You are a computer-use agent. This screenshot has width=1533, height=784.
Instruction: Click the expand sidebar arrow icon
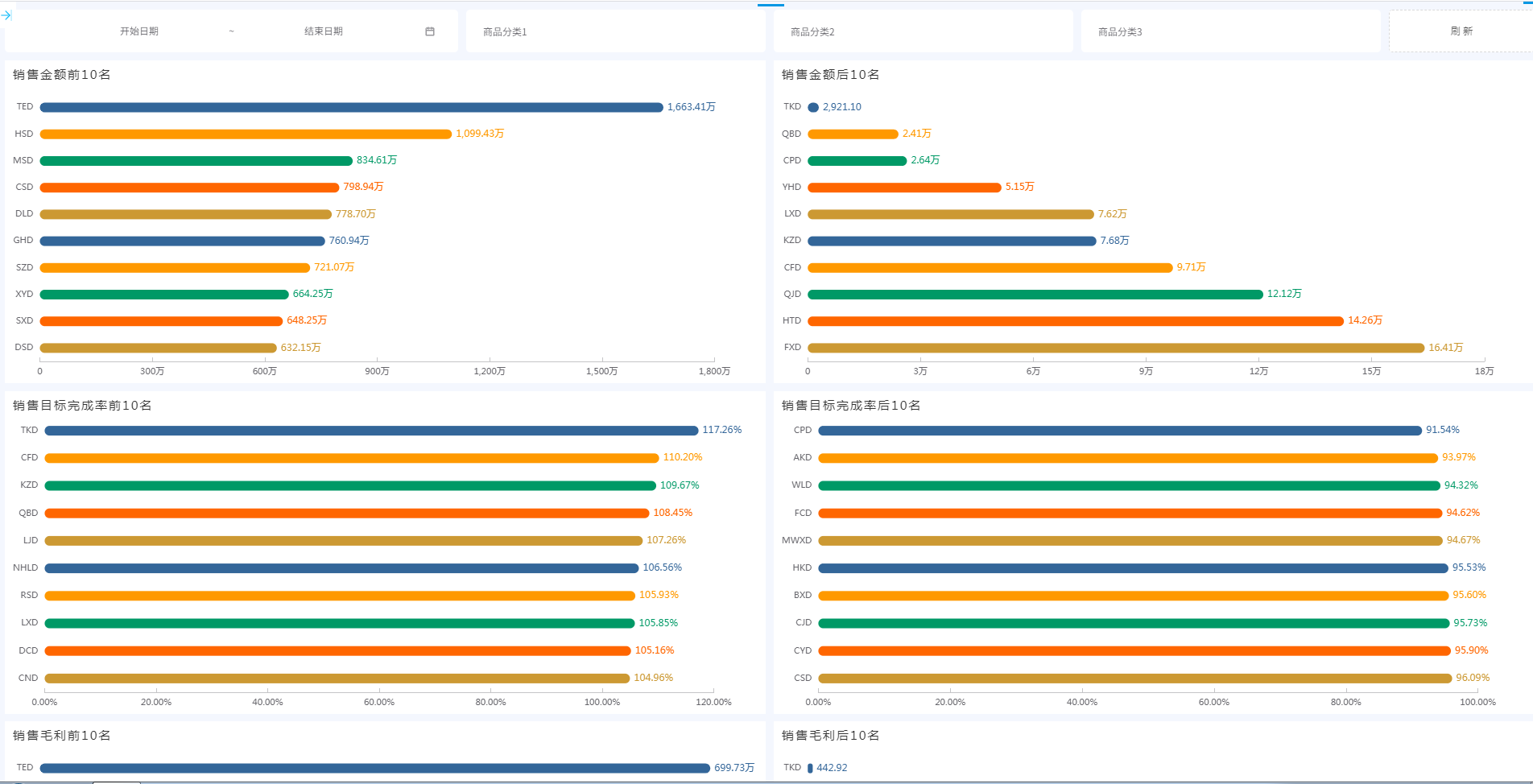[6, 15]
